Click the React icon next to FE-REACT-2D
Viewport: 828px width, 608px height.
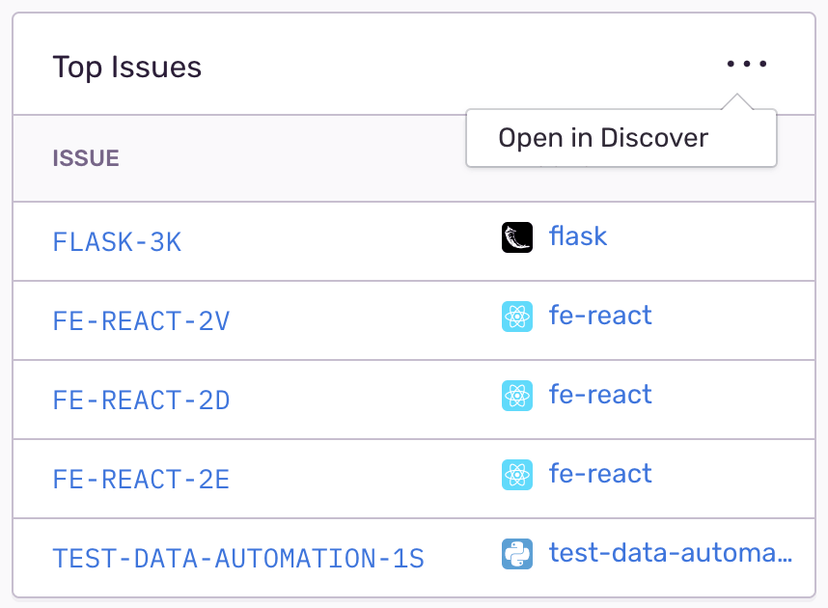tap(517, 395)
